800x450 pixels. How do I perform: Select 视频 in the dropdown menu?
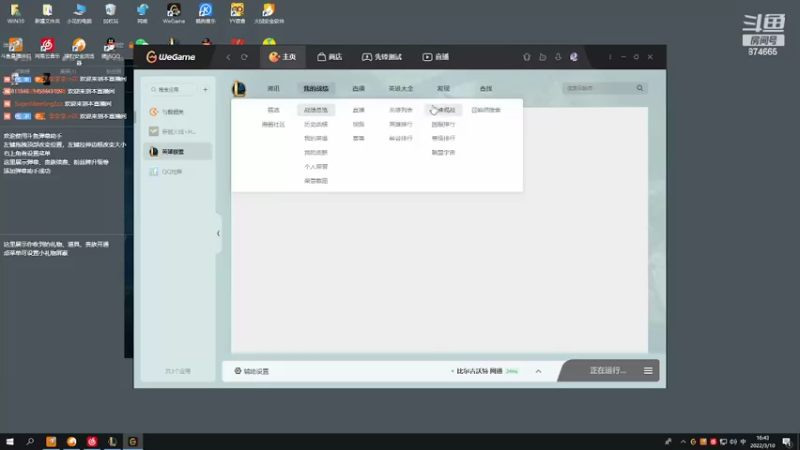click(359, 124)
